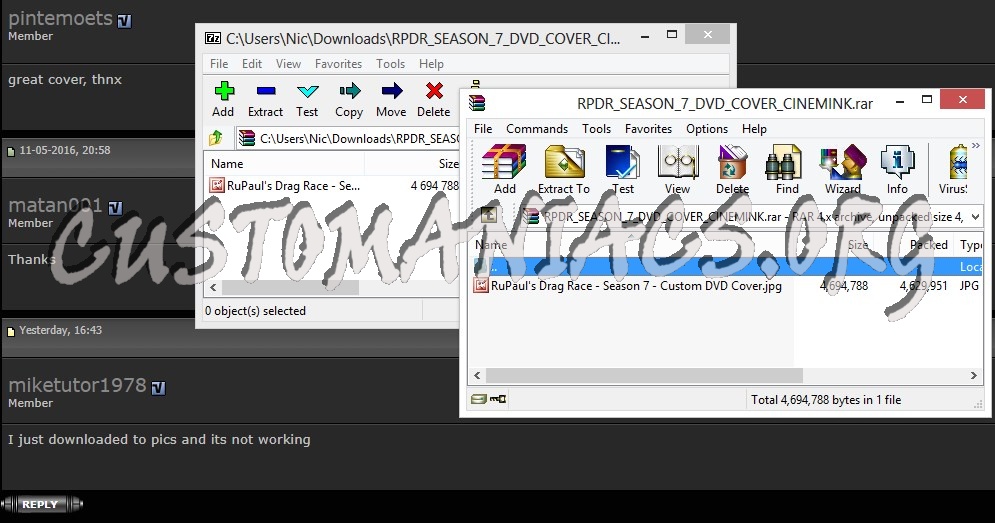Open Tools menu in WinRAR window
The width and height of the screenshot is (995, 523).
pyautogui.click(x=596, y=129)
